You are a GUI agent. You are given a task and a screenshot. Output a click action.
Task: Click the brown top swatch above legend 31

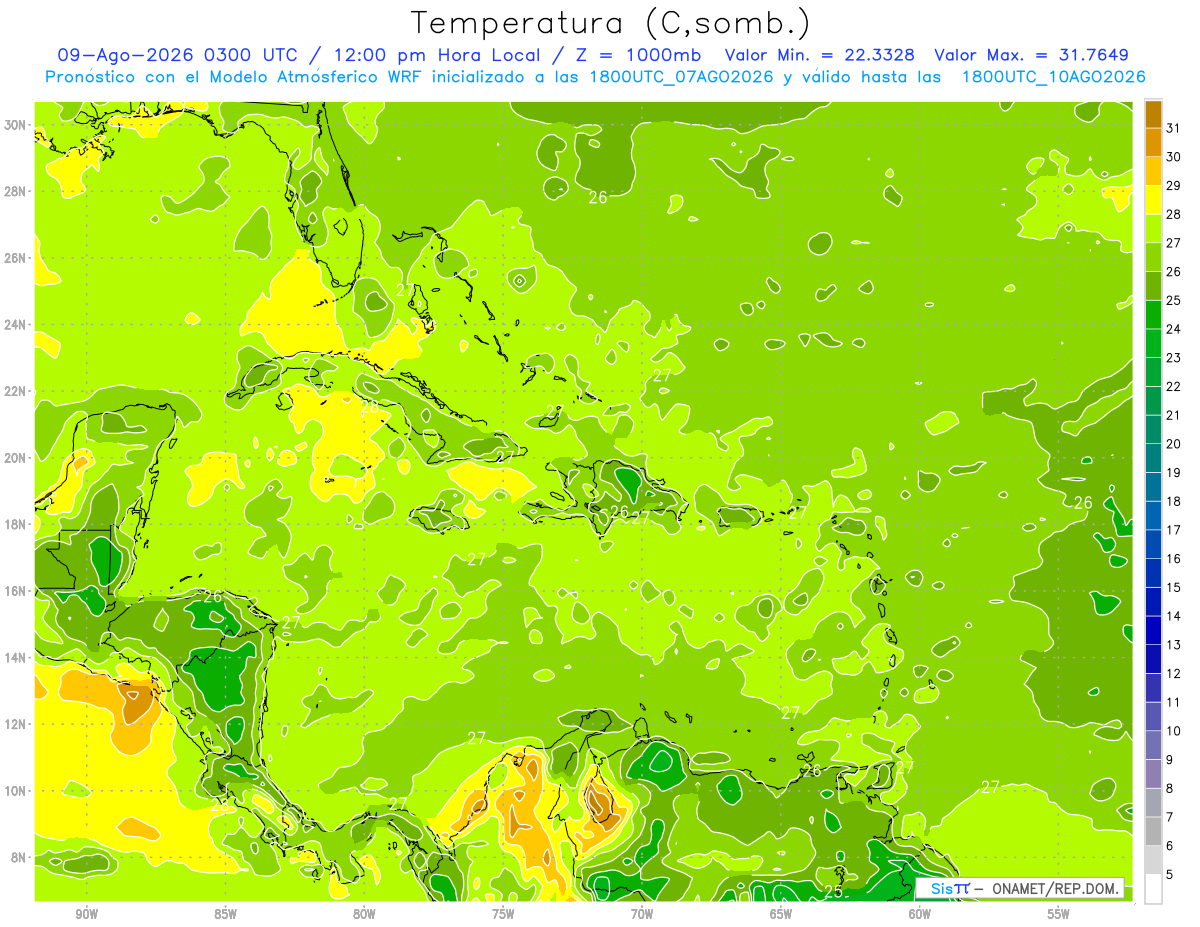tap(1153, 114)
